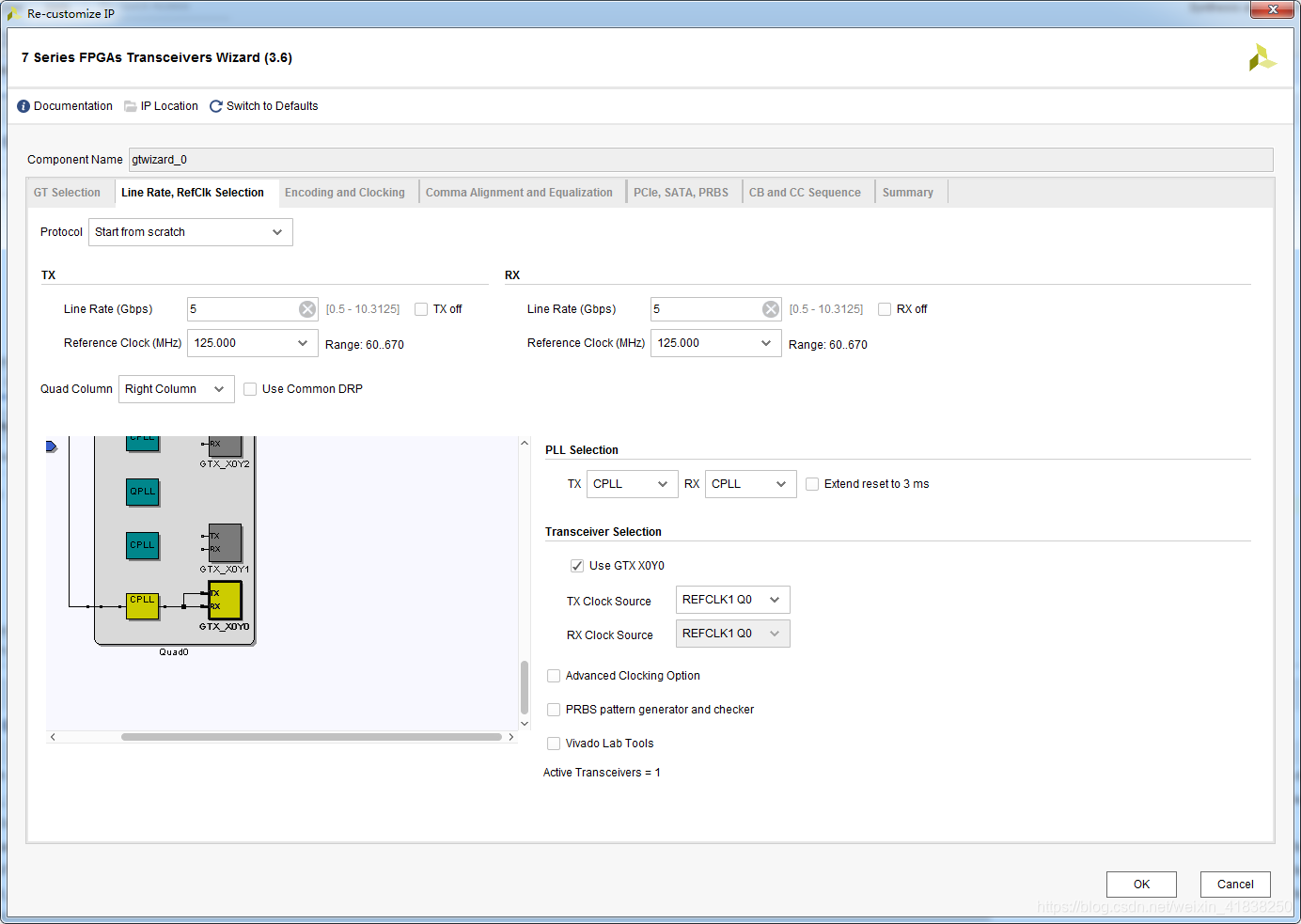Screen dimensions: 1301x924
Task: Click the yellow CPLL block in diagram
Action: 143,606
